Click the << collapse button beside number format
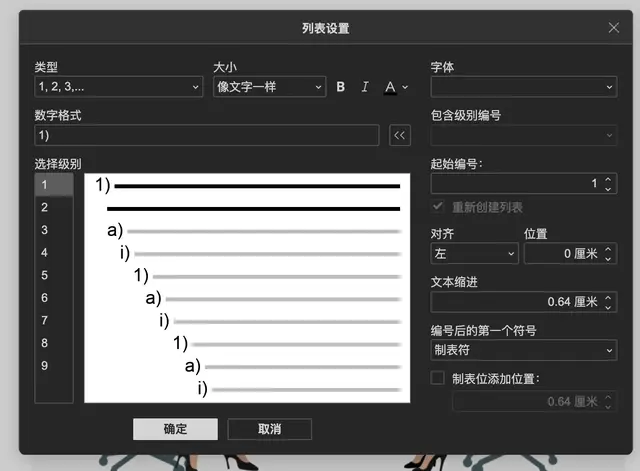640x471 pixels. [x=400, y=135]
